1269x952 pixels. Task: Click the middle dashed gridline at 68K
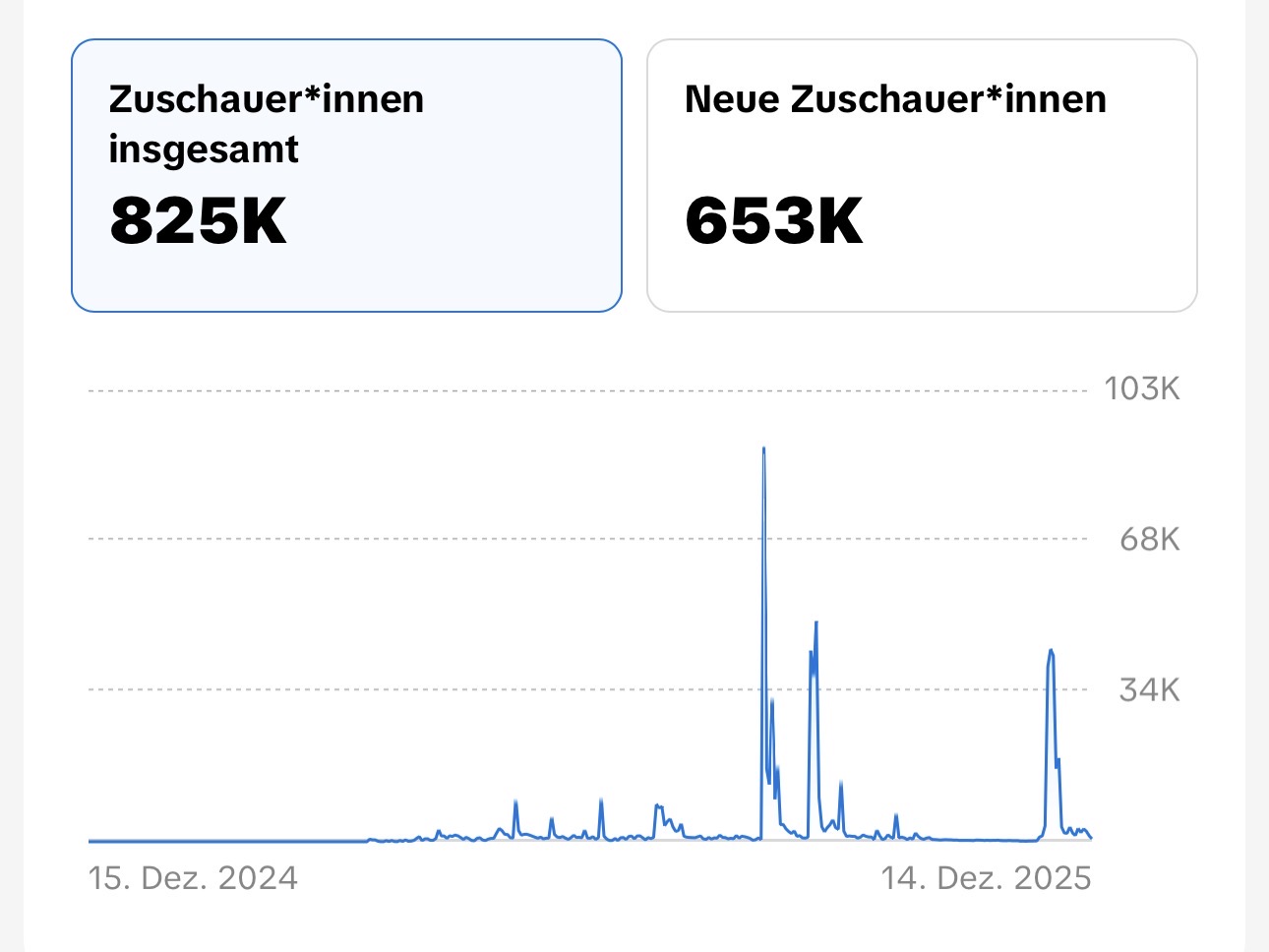(x=492, y=539)
